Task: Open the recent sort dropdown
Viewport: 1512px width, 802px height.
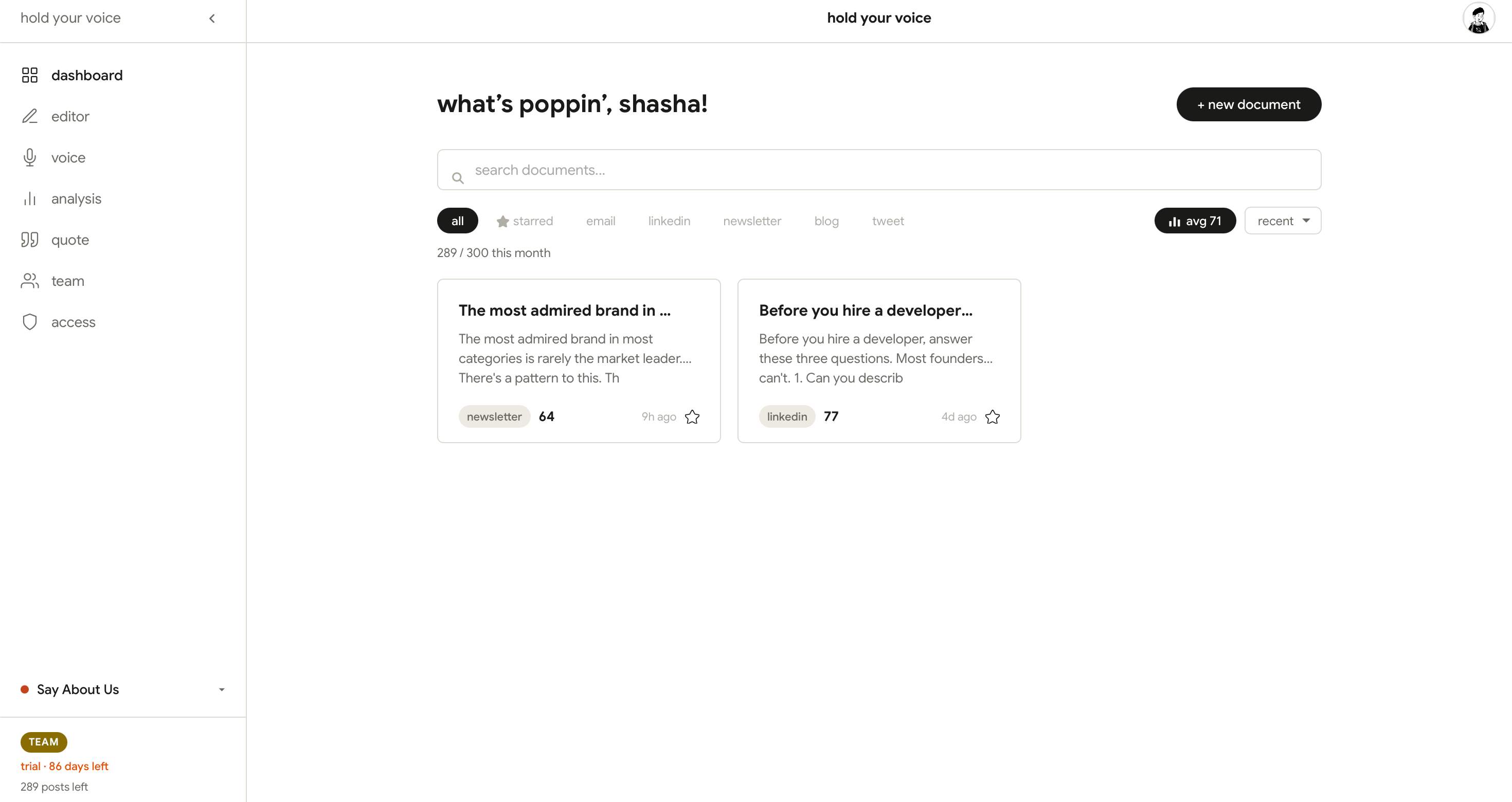Action: coord(1283,221)
